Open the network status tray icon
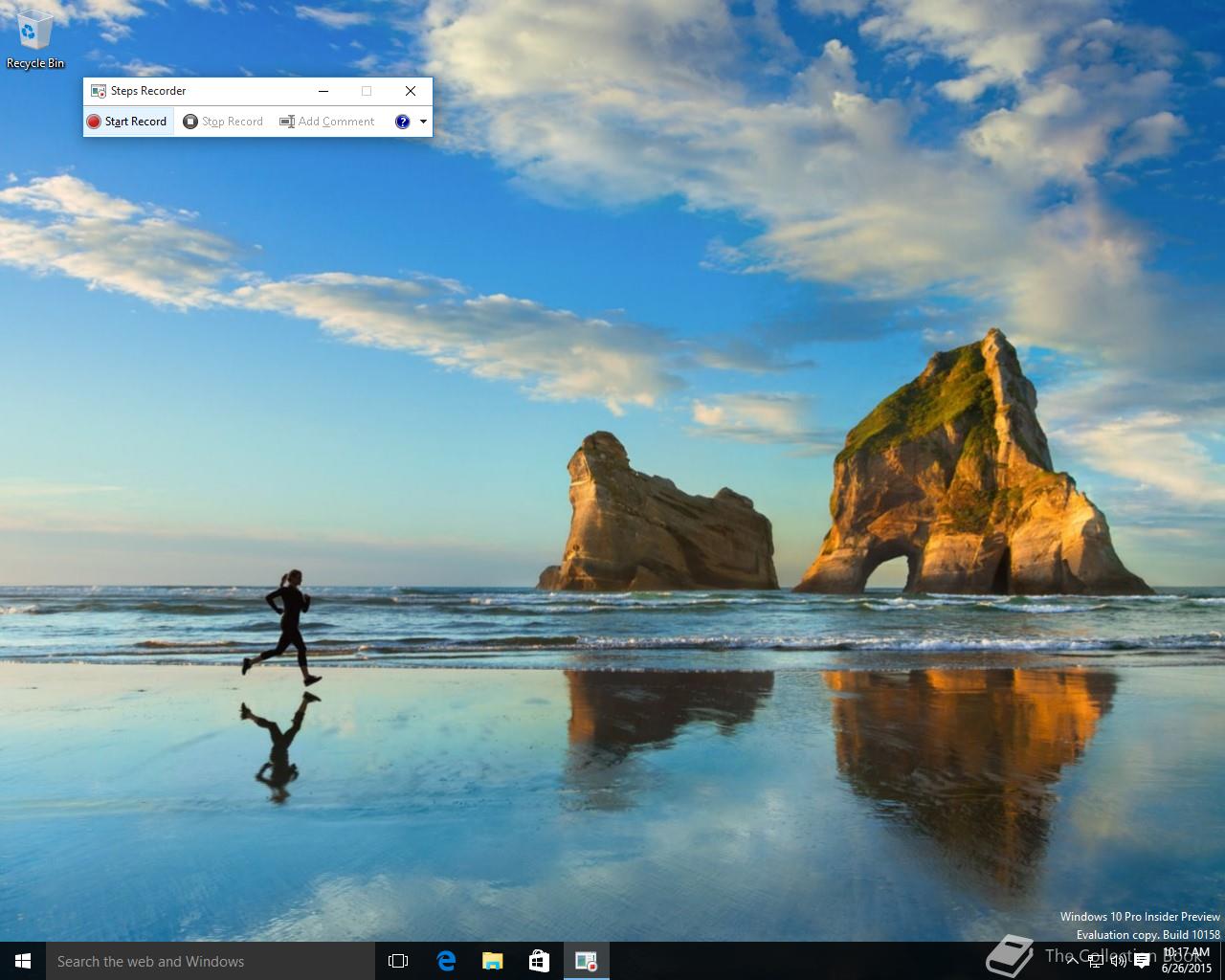The image size is (1225, 980). click(x=1096, y=961)
